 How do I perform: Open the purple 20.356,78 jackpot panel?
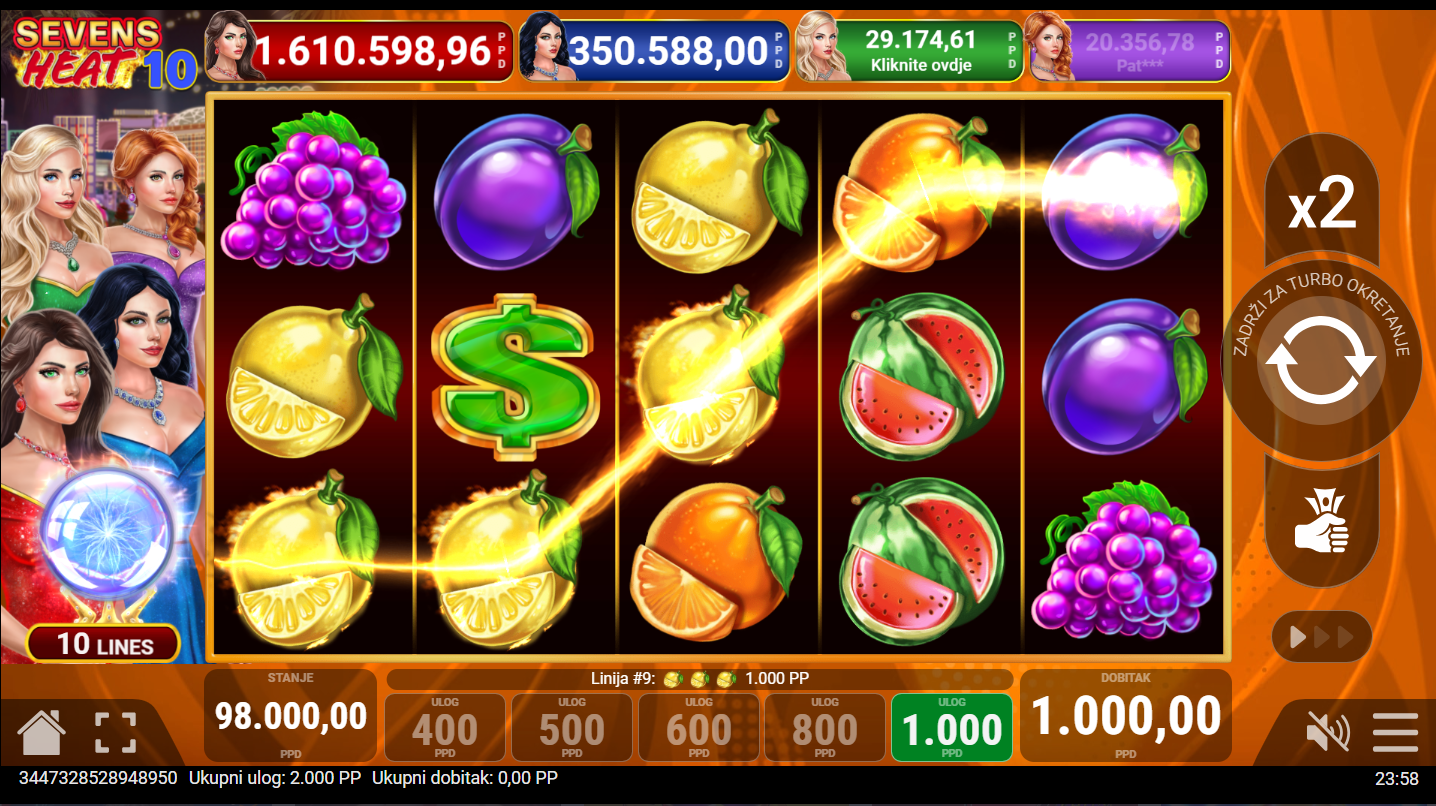point(1130,51)
